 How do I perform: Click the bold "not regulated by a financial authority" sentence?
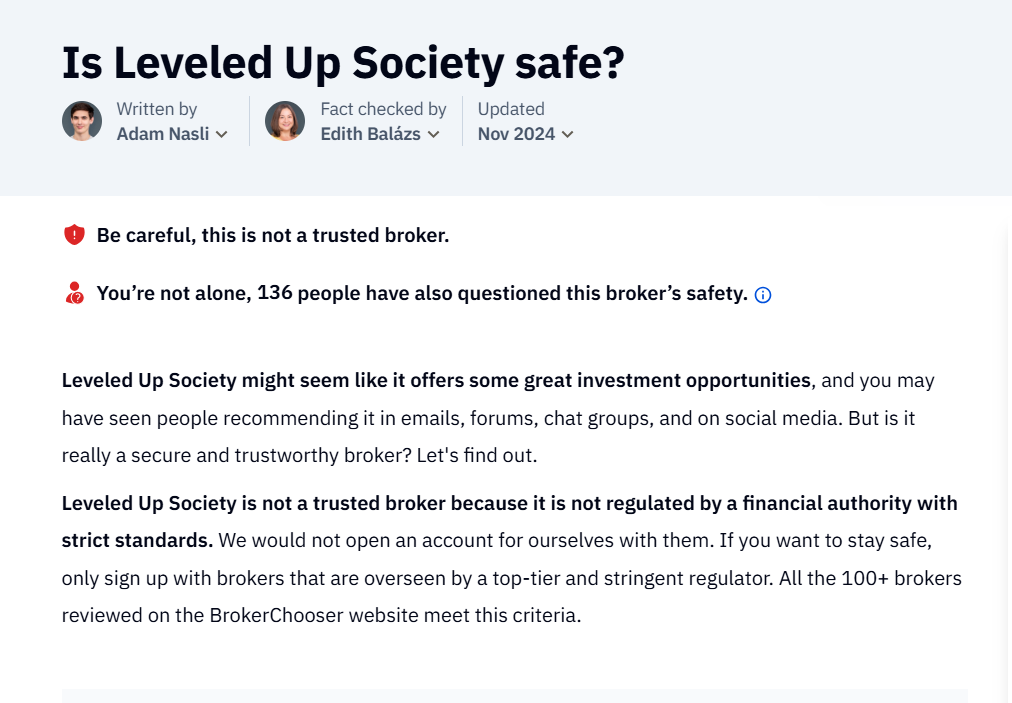tap(509, 521)
